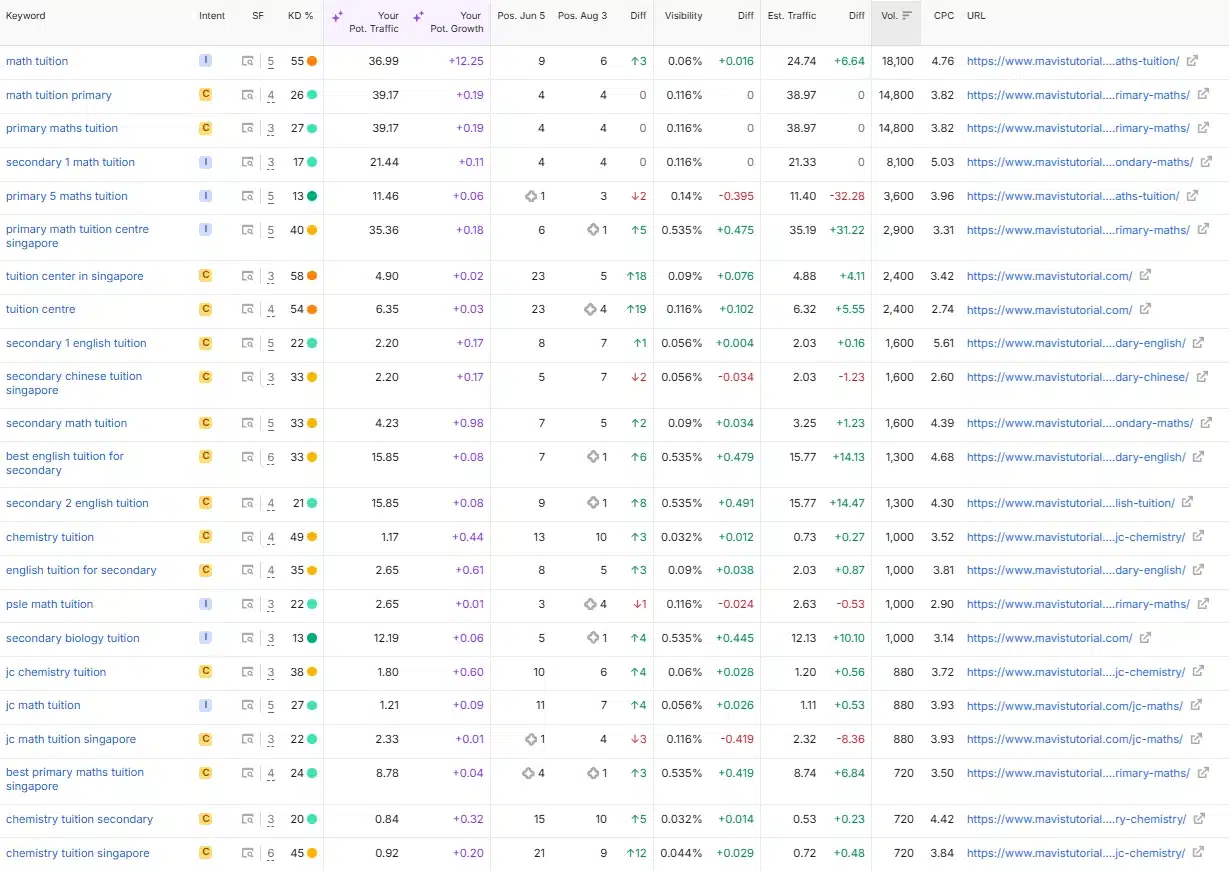Click intent badge for secondary biology tuition
Image resolution: width=1229 pixels, height=871 pixels.
(205, 638)
